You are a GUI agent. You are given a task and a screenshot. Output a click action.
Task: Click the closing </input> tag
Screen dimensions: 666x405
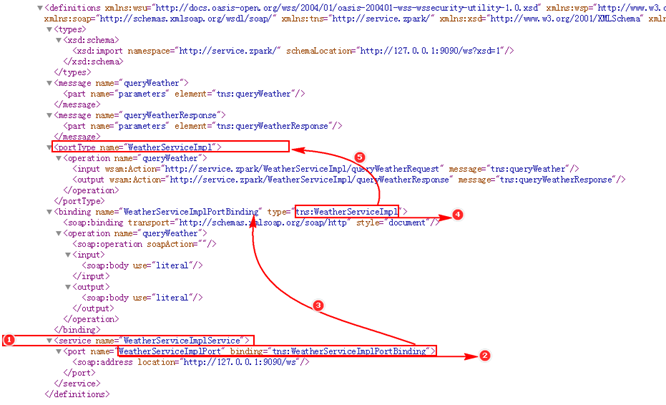pyautogui.click(x=91, y=276)
